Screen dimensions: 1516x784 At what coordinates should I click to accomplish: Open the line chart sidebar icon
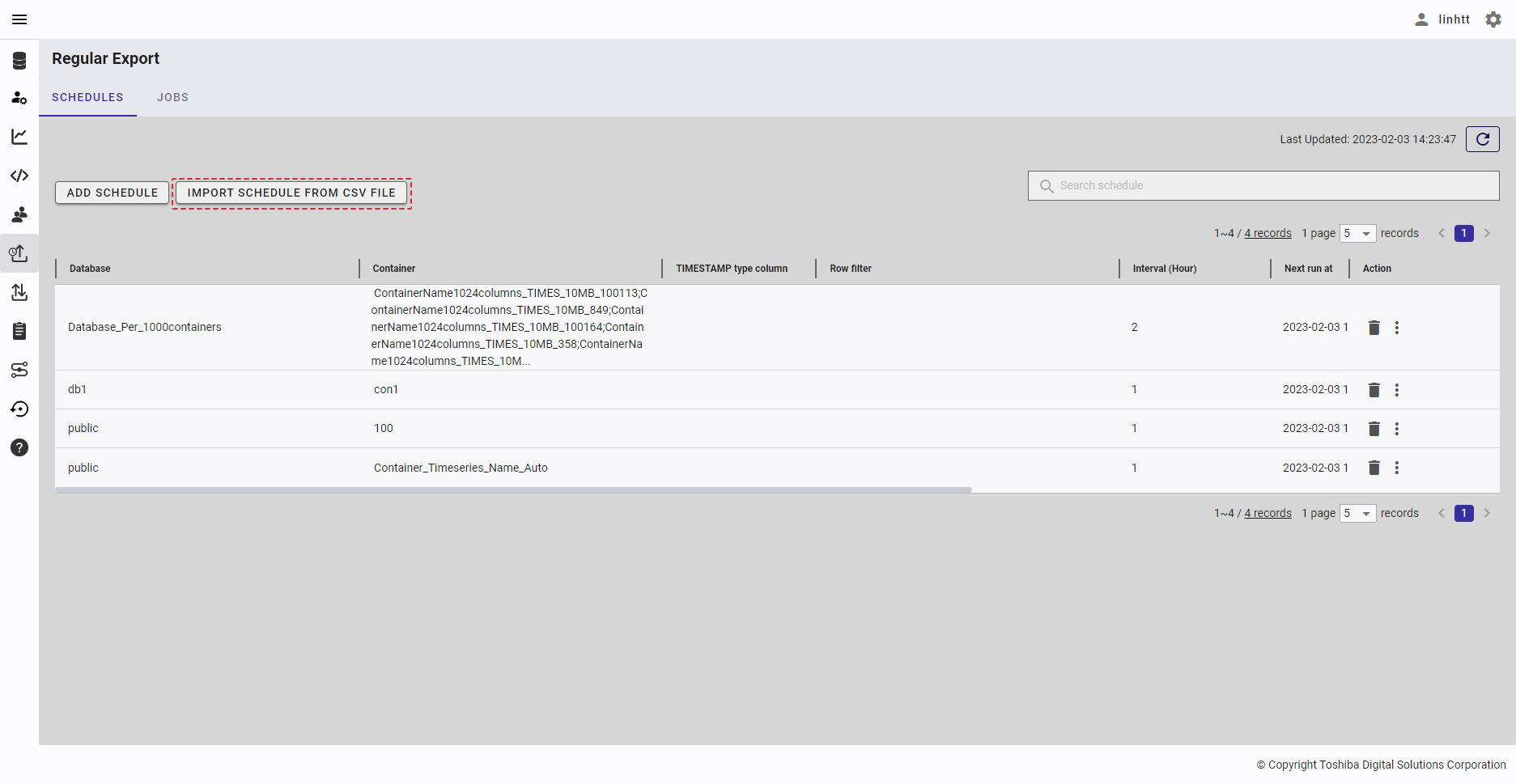pos(19,137)
